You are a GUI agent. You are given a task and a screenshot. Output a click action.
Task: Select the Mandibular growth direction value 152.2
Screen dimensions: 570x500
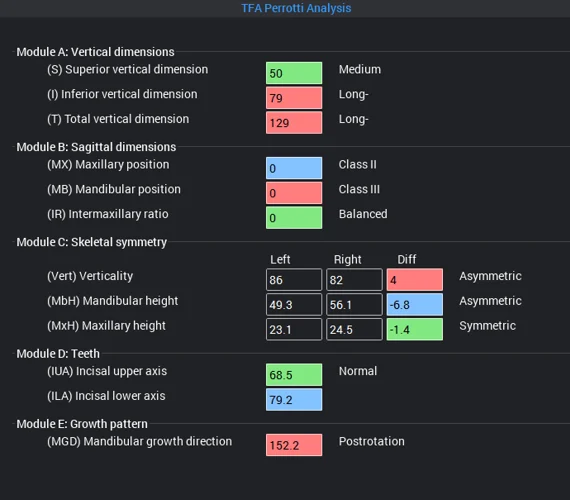click(x=294, y=445)
